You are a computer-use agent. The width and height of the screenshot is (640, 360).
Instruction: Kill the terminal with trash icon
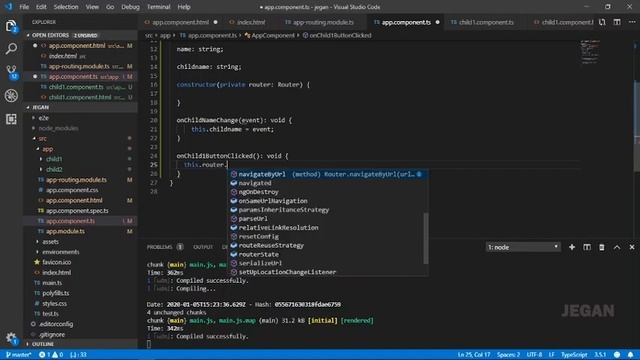tap(602, 247)
